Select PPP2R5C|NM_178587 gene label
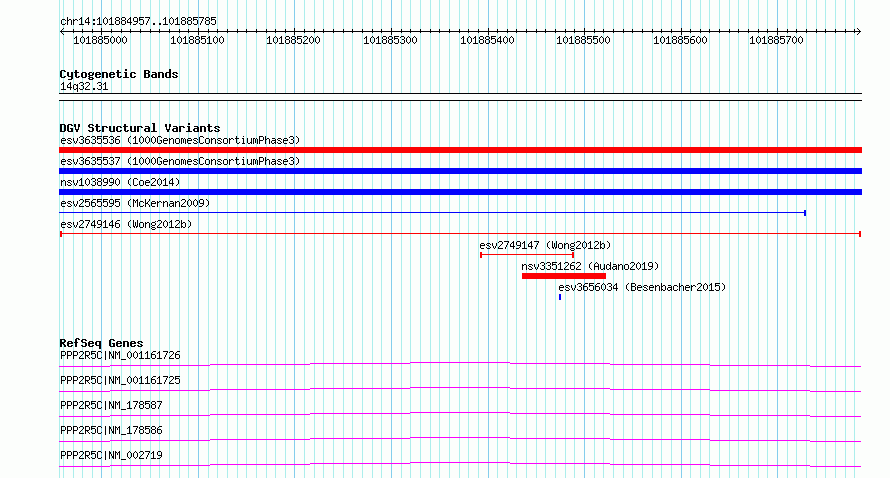This screenshot has width=890, height=478. tap(111, 405)
